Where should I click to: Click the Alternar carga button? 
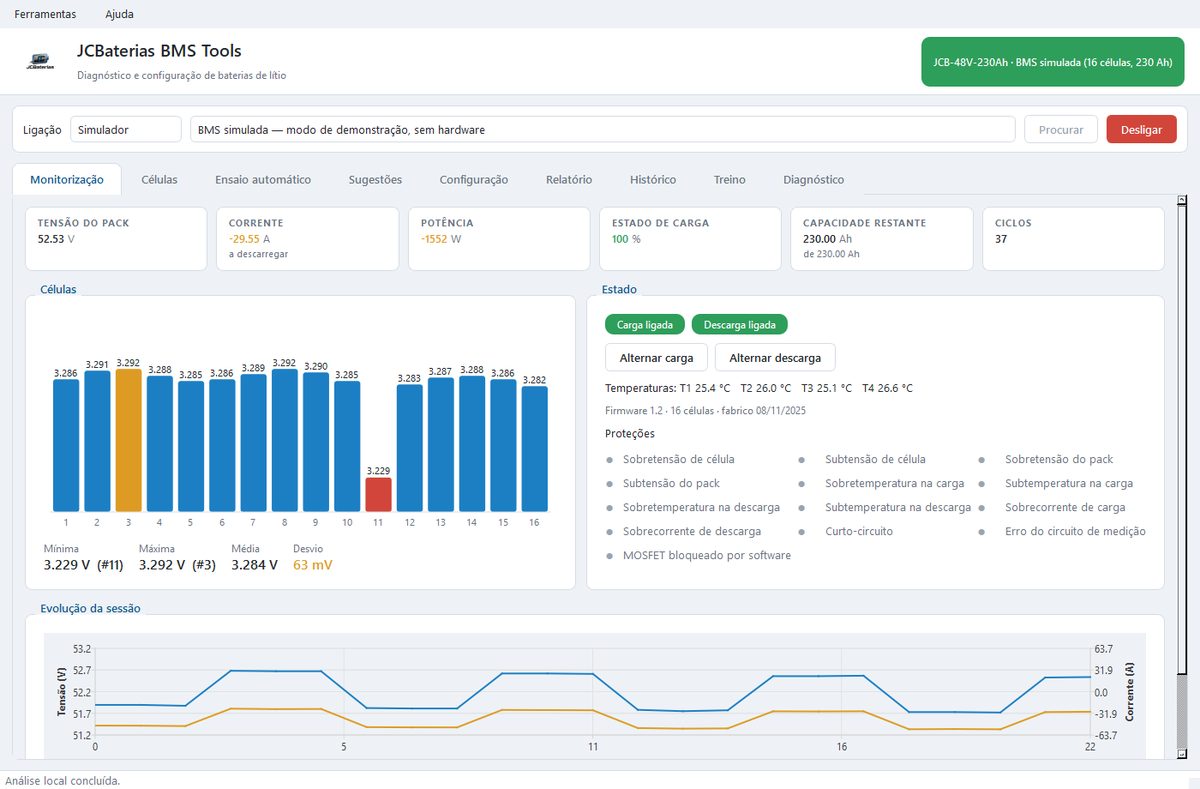pyautogui.click(x=657, y=358)
